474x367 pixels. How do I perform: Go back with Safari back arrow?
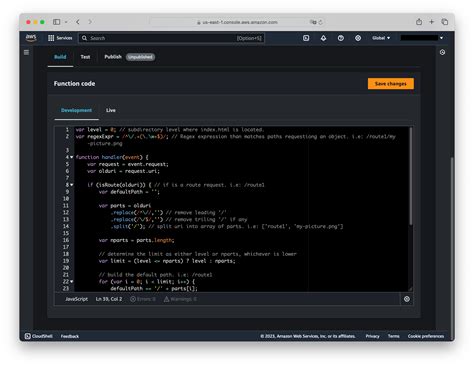tap(78, 22)
